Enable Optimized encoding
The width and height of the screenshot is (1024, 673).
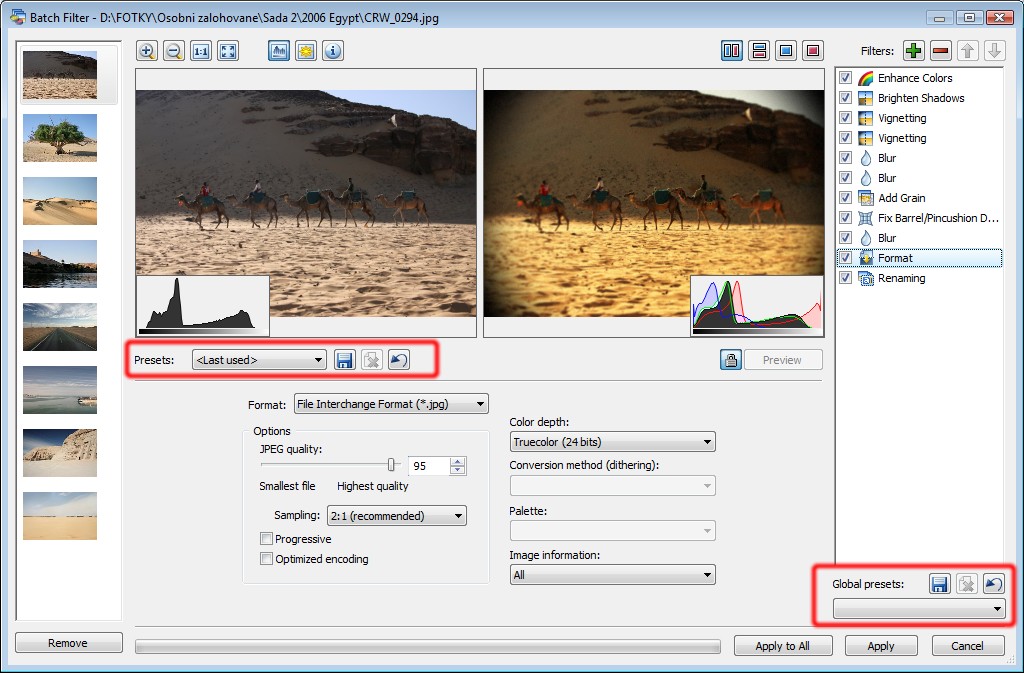[266, 559]
